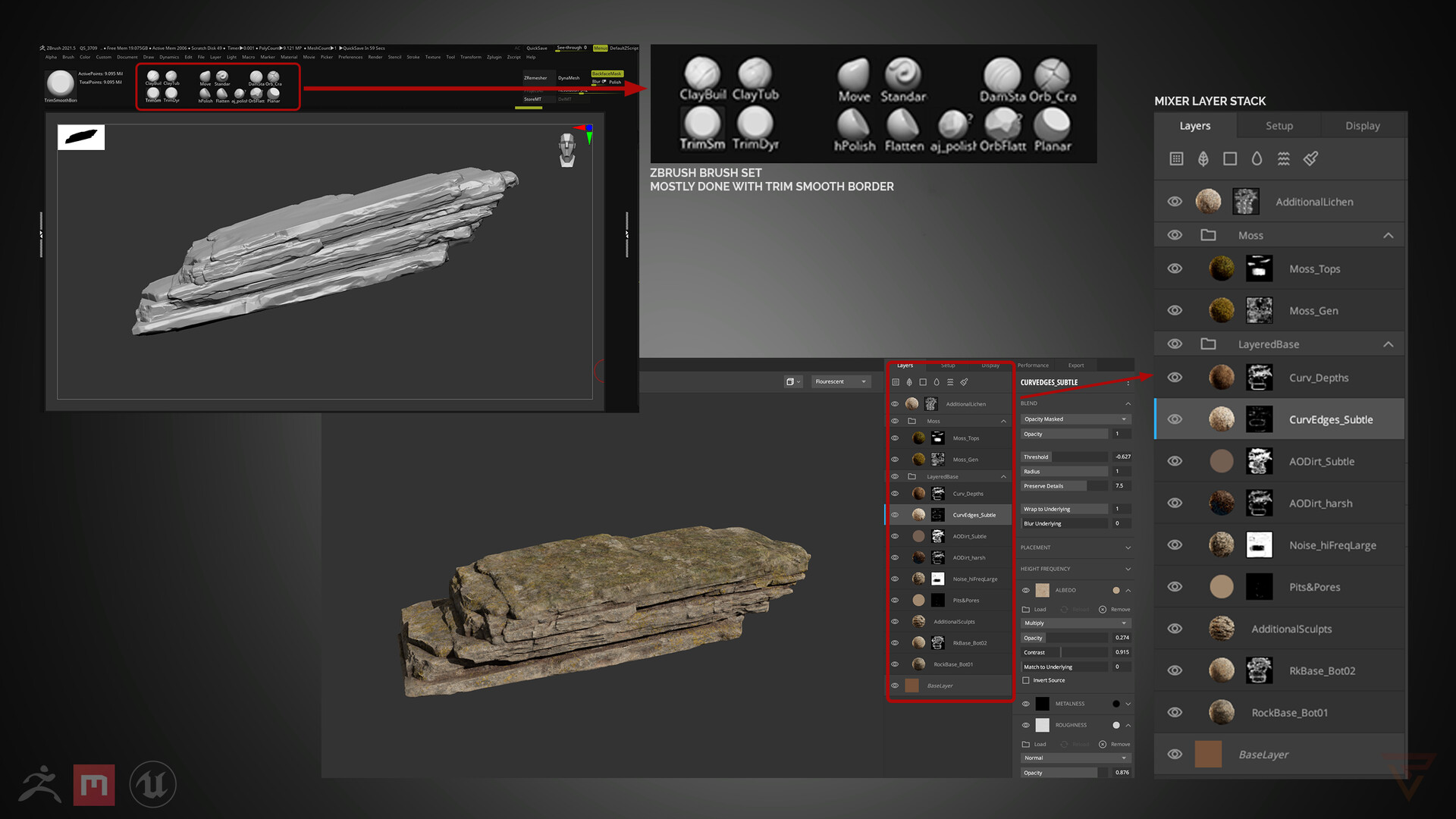Click the Unreal Engine logo at bottom left

pos(154,784)
